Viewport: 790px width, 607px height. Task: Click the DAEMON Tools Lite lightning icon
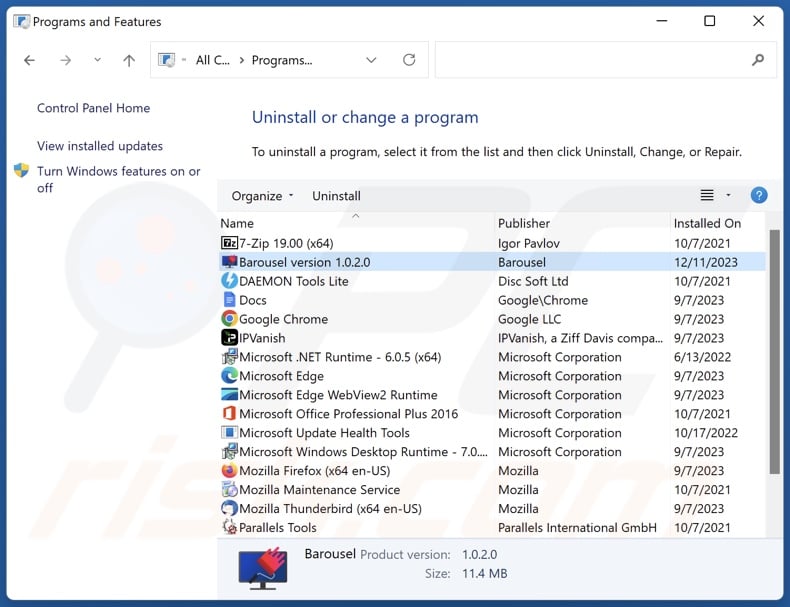229,281
